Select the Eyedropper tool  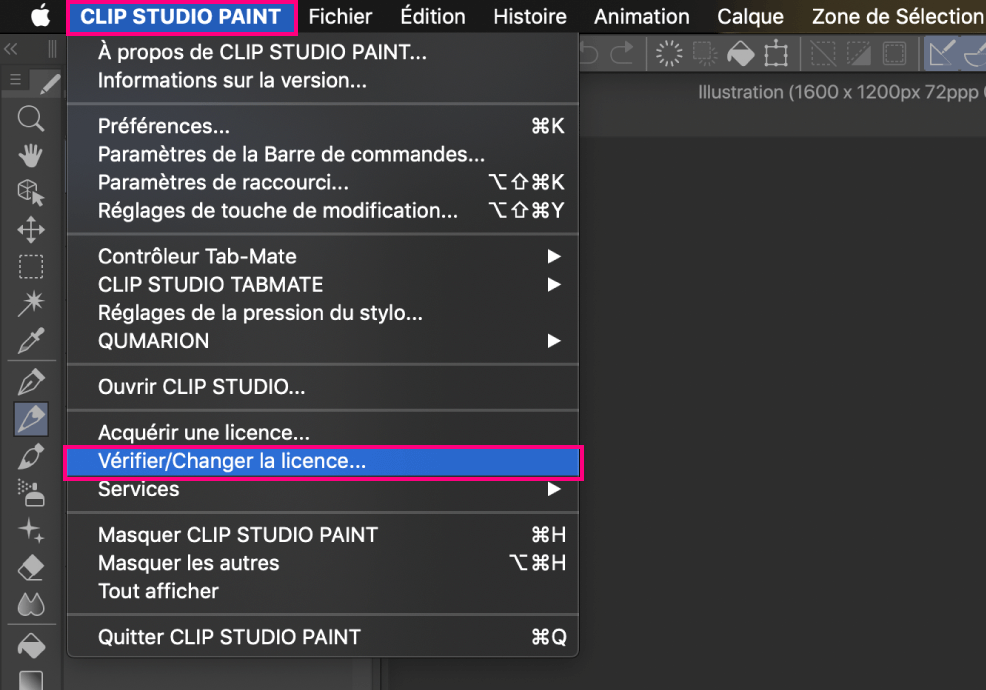pyautogui.click(x=31, y=343)
